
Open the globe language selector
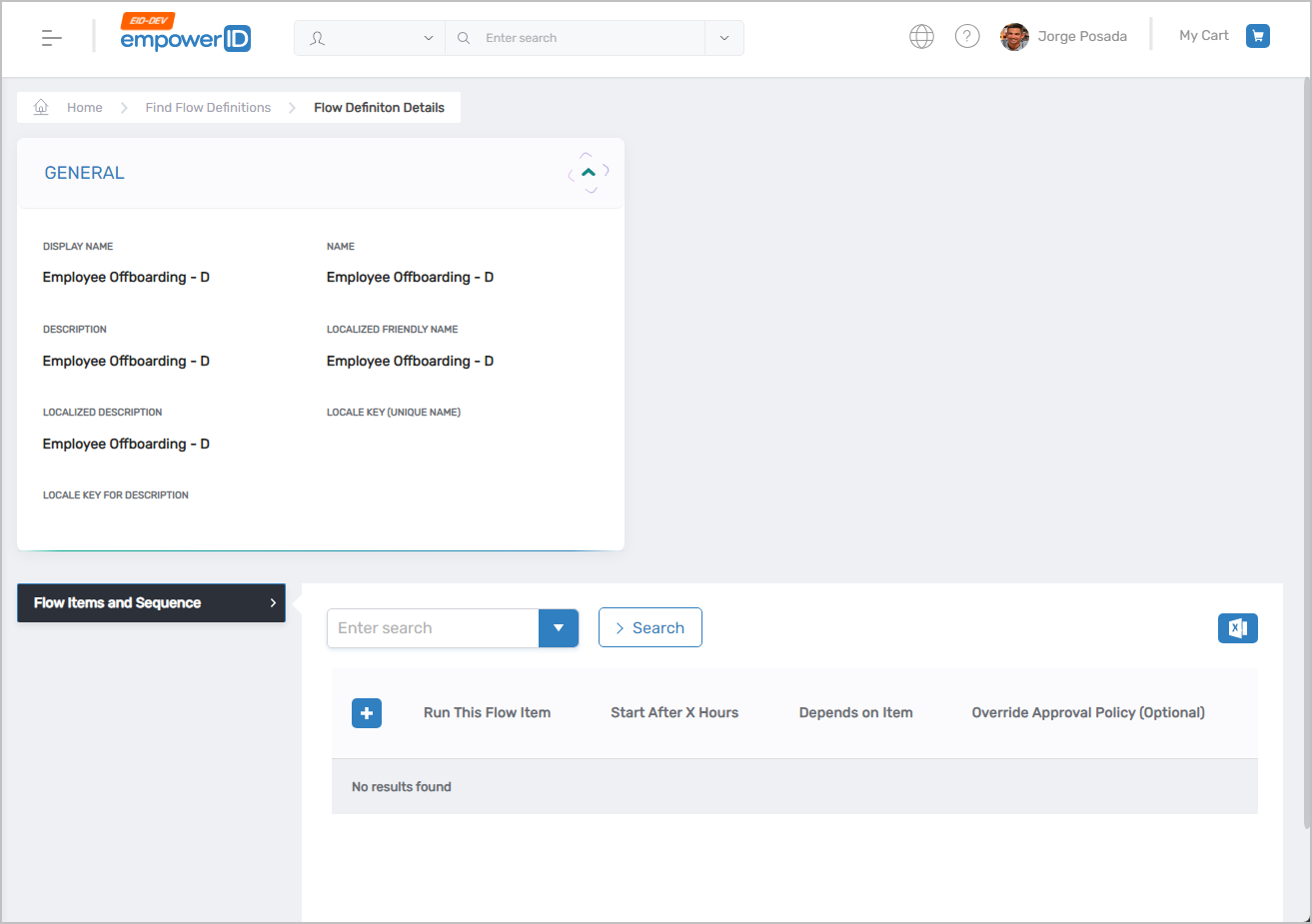(920, 35)
